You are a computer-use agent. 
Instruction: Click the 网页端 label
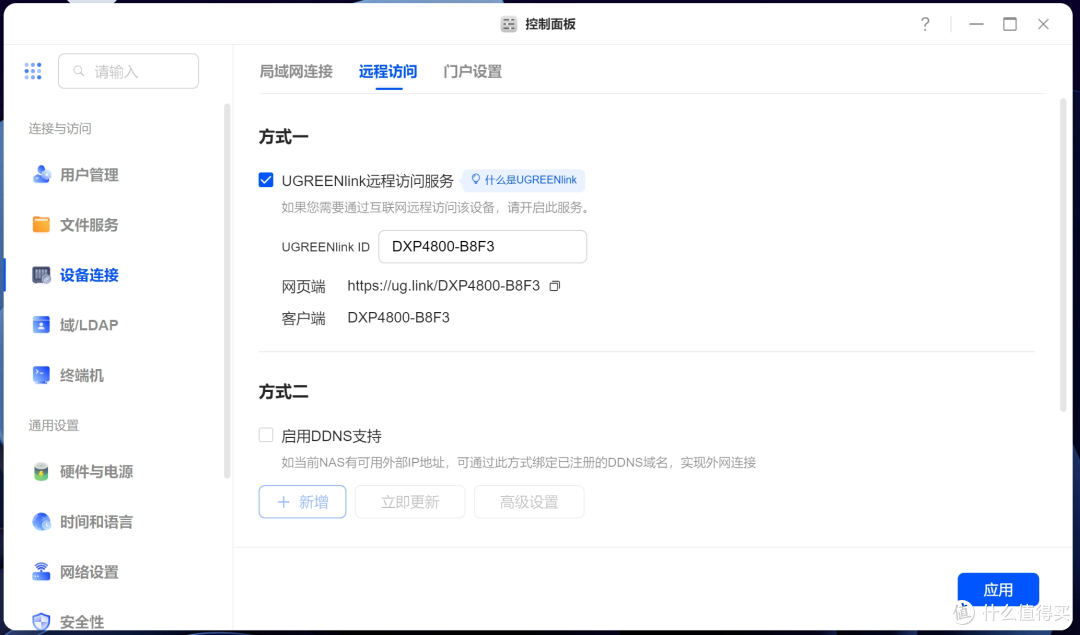303,286
